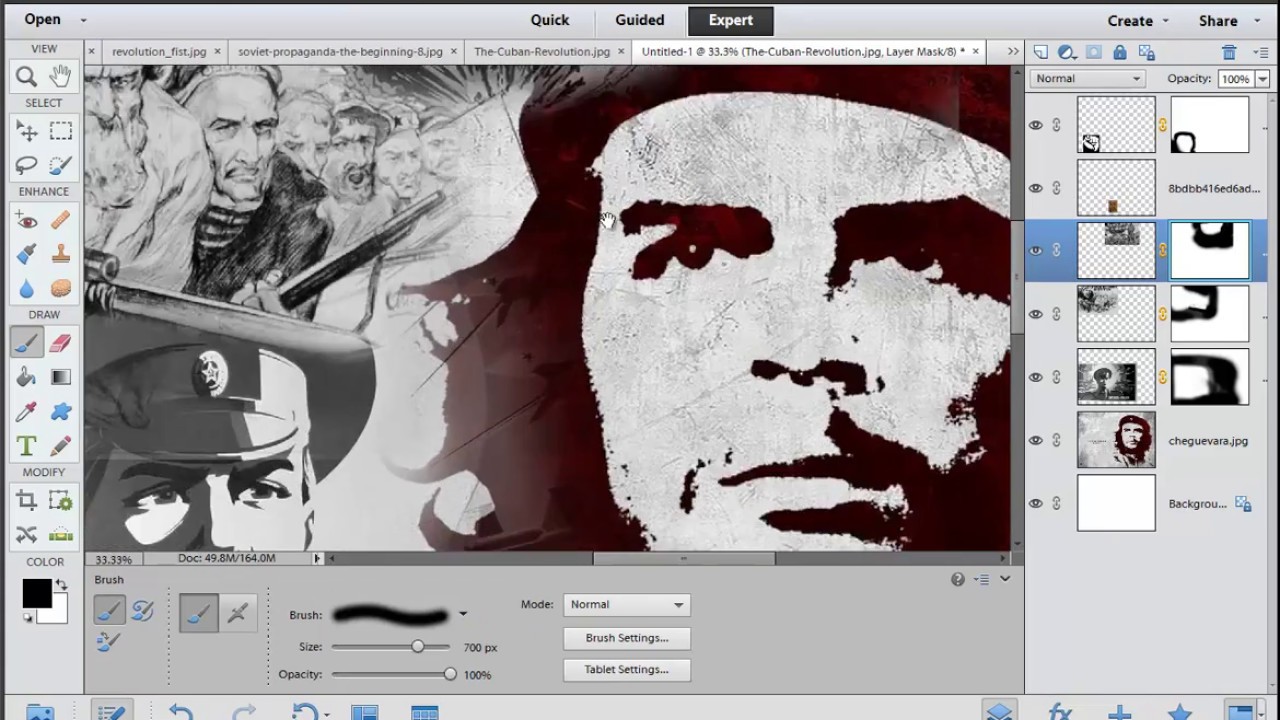Click the Open button

tap(43, 20)
